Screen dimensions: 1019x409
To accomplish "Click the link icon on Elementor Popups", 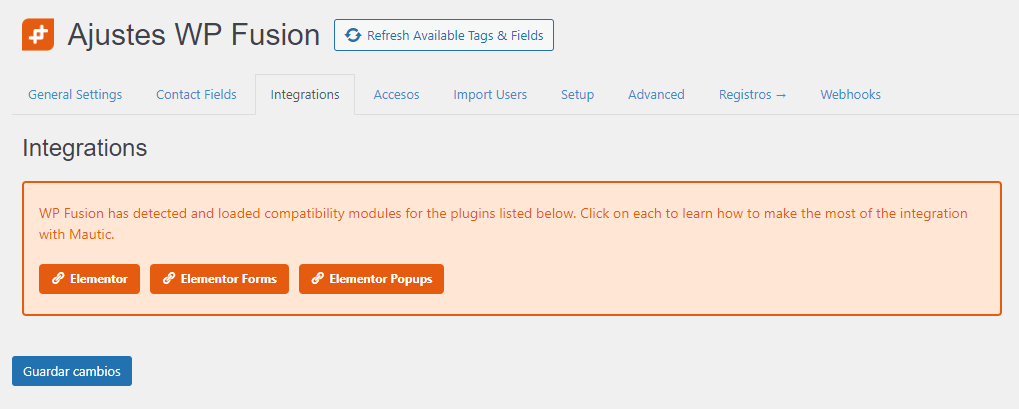I will tap(318, 279).
